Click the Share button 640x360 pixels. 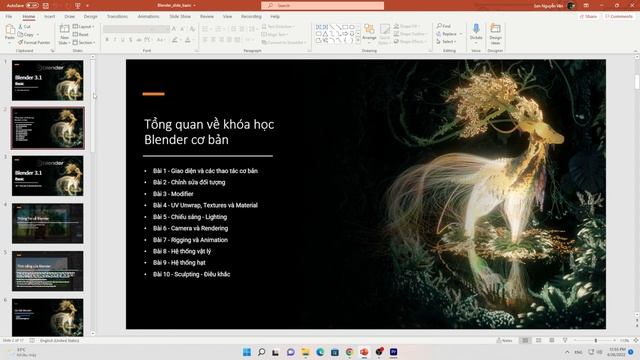tap(588, 17)
